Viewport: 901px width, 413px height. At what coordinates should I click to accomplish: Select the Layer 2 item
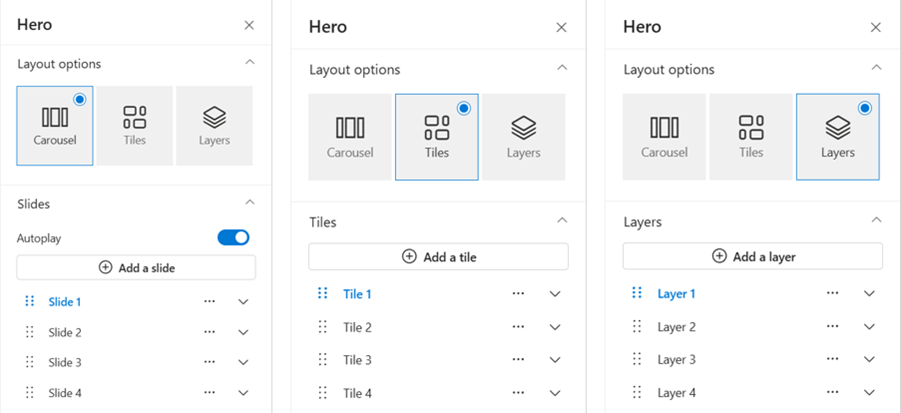(x=677, y=327)
